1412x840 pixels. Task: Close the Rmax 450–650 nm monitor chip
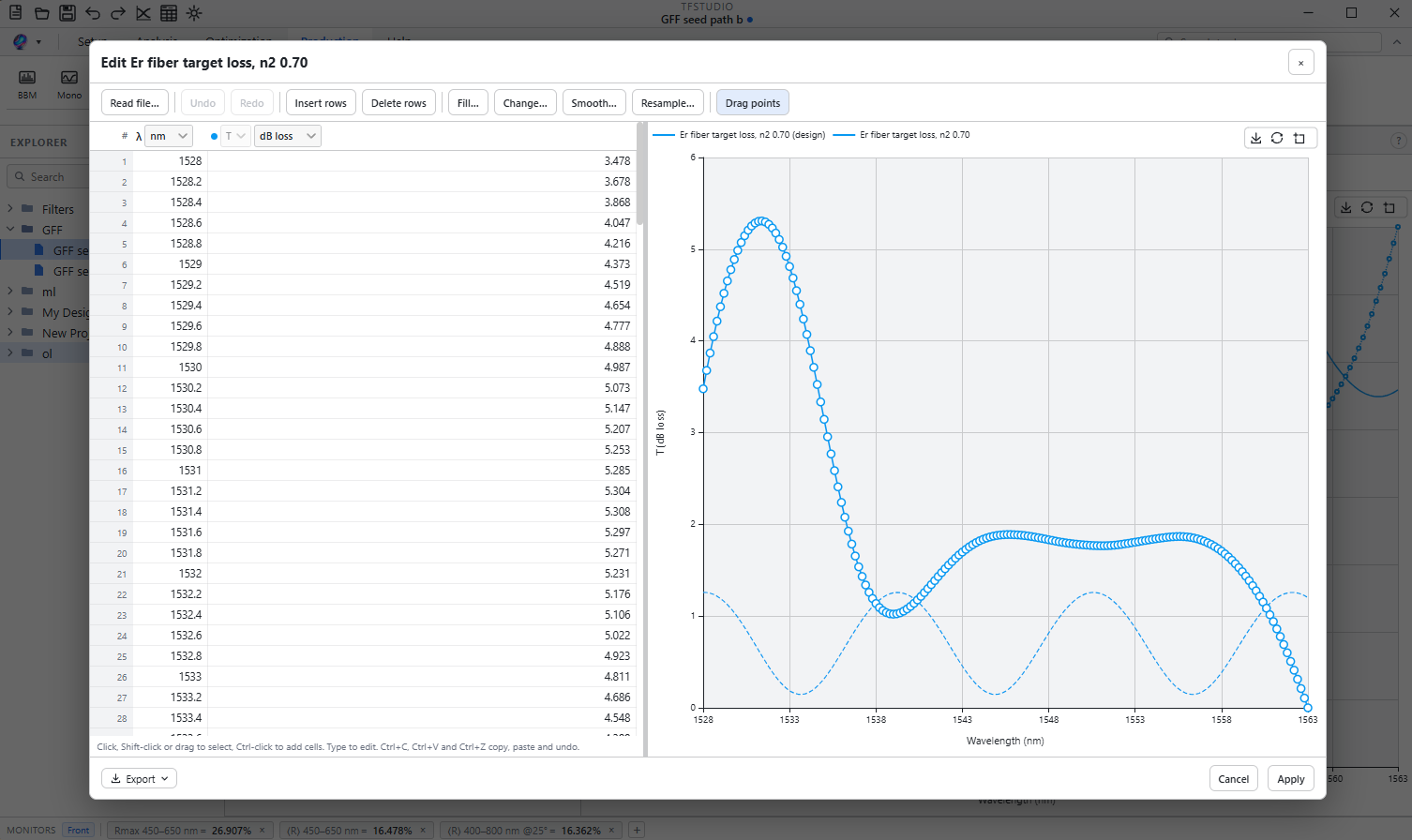click(x=263, y=831)
